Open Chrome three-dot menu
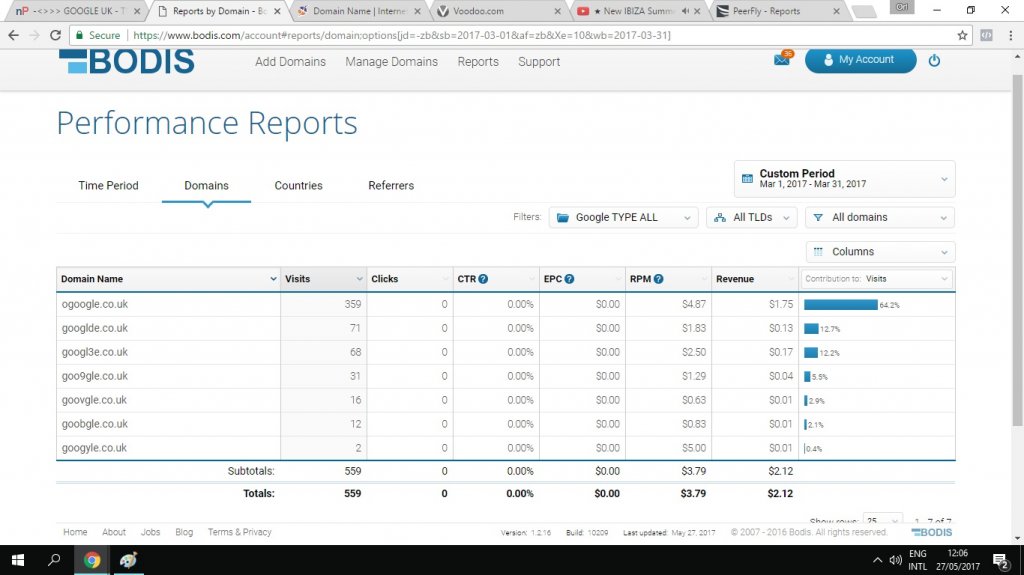The height and width of the screenshot is (575, 1024). pos(1010,35)
